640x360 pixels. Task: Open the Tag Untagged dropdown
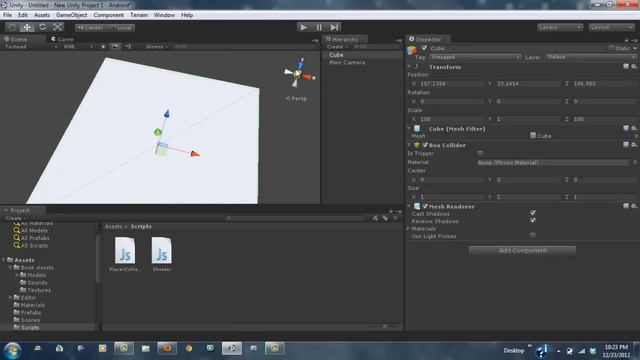tap(475, 57)
